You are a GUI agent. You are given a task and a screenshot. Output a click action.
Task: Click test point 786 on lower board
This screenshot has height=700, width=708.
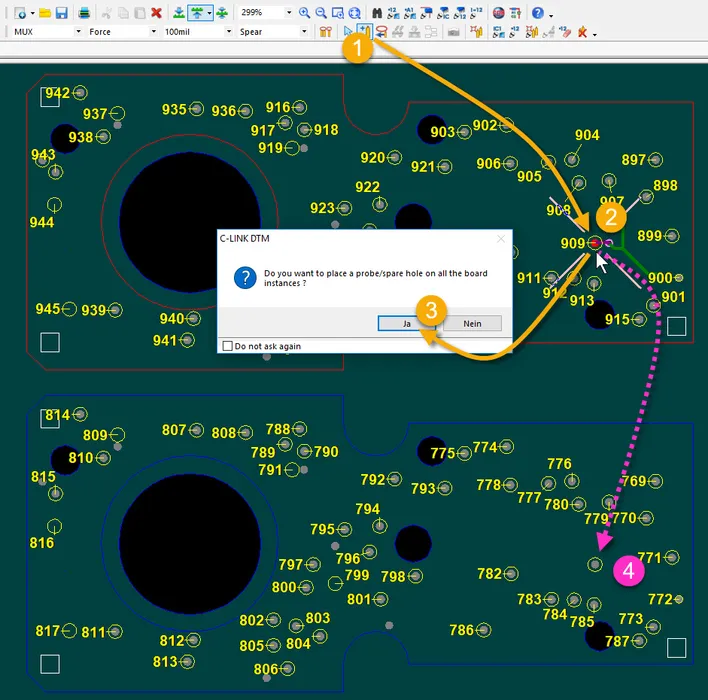coord(485,630)
